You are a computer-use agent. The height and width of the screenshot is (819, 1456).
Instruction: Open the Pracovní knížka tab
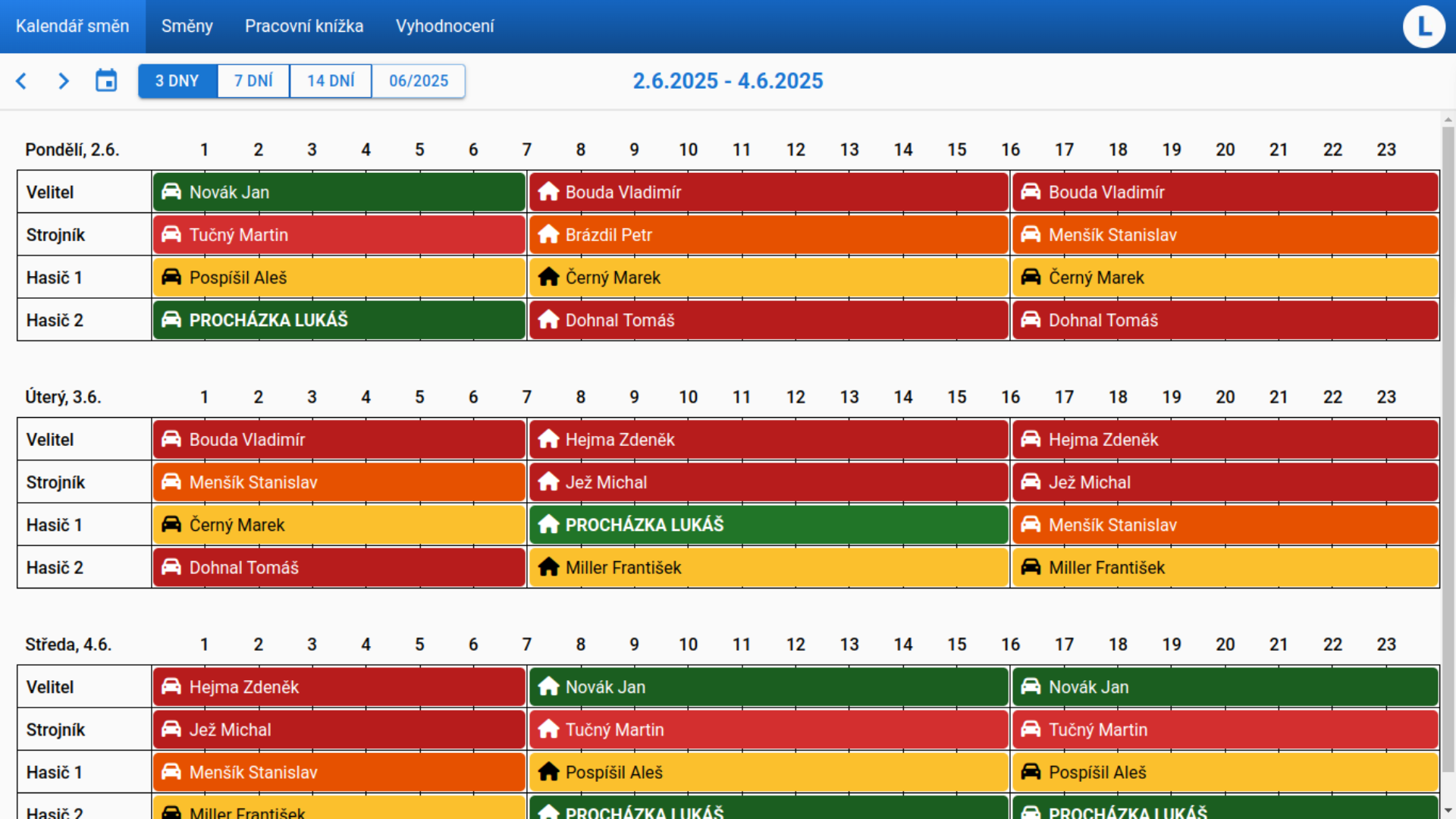click(x=304, y=27)
